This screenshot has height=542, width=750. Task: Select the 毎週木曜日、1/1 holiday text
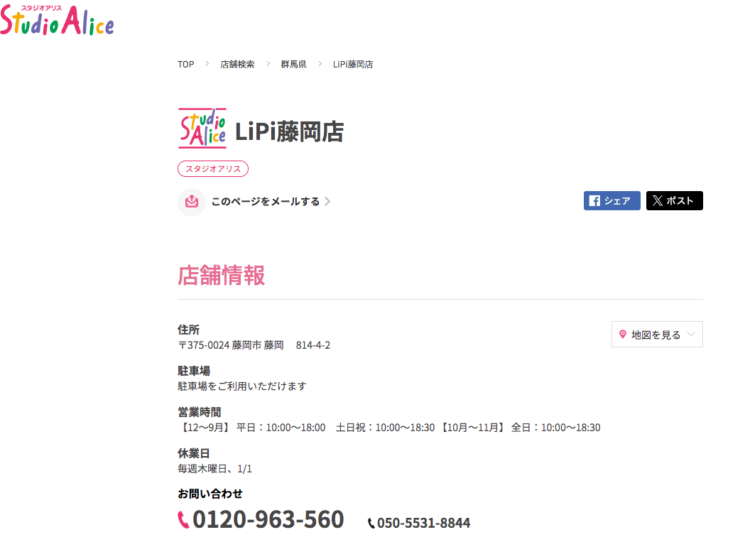[215, 468]
